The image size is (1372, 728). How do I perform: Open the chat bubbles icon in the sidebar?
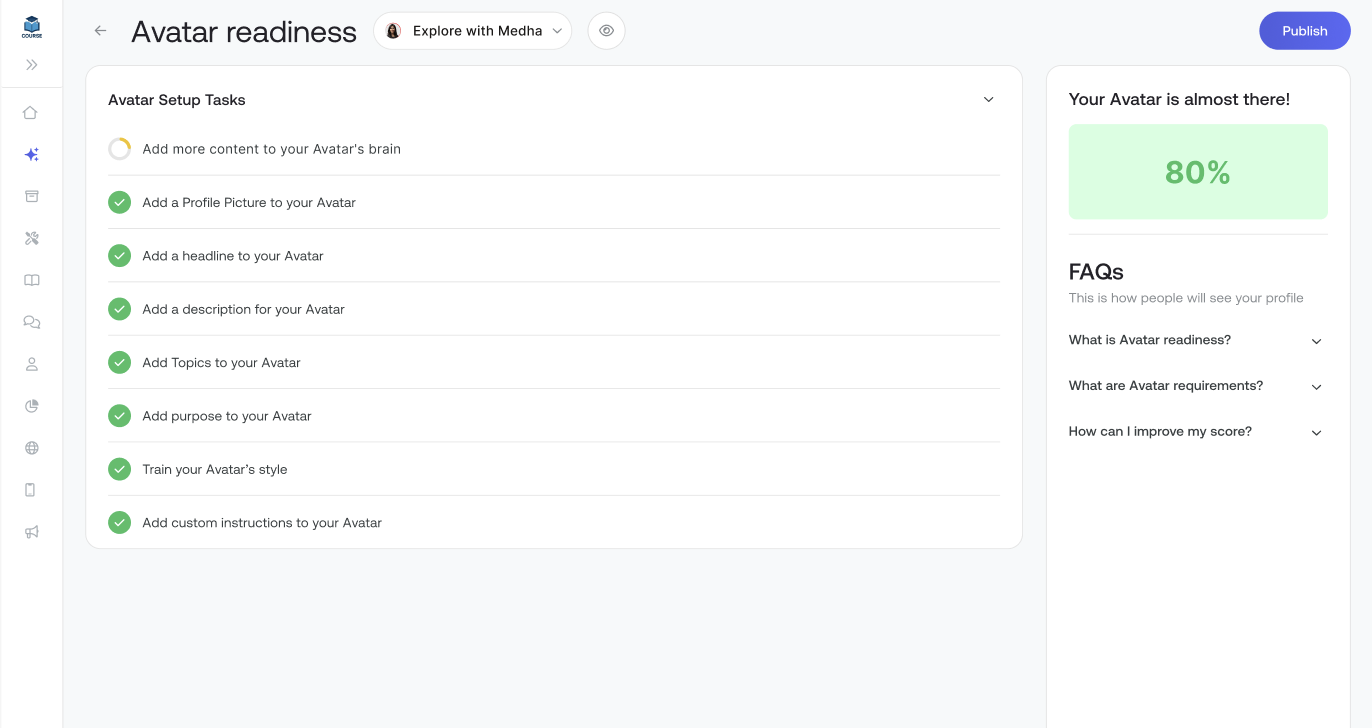pyautogui.click(x=31, y=322)
